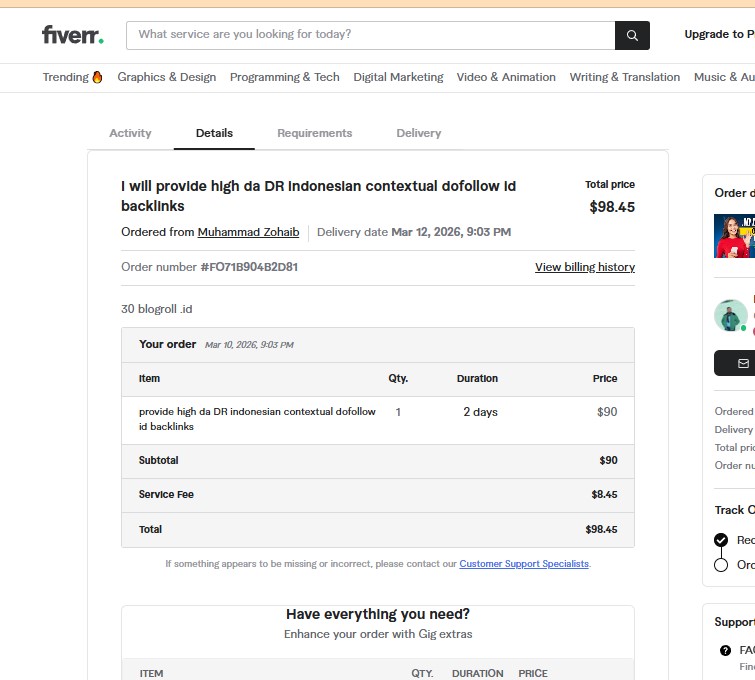Screen dimensions: 755x680
Task: Open seller Muhammad Zohaib's profile link
Action: [x=248, y=232]
